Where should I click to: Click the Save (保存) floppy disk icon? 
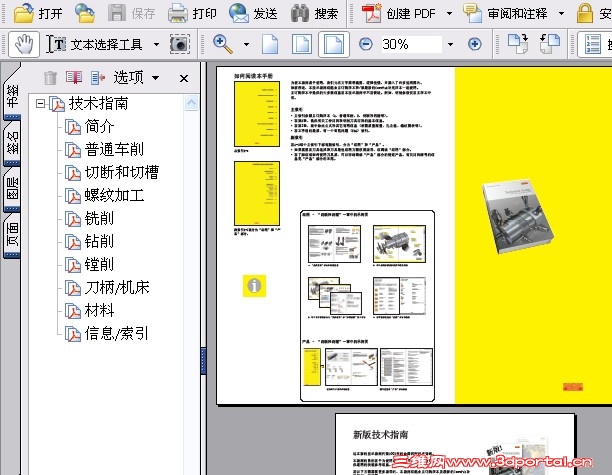point(117,13)
